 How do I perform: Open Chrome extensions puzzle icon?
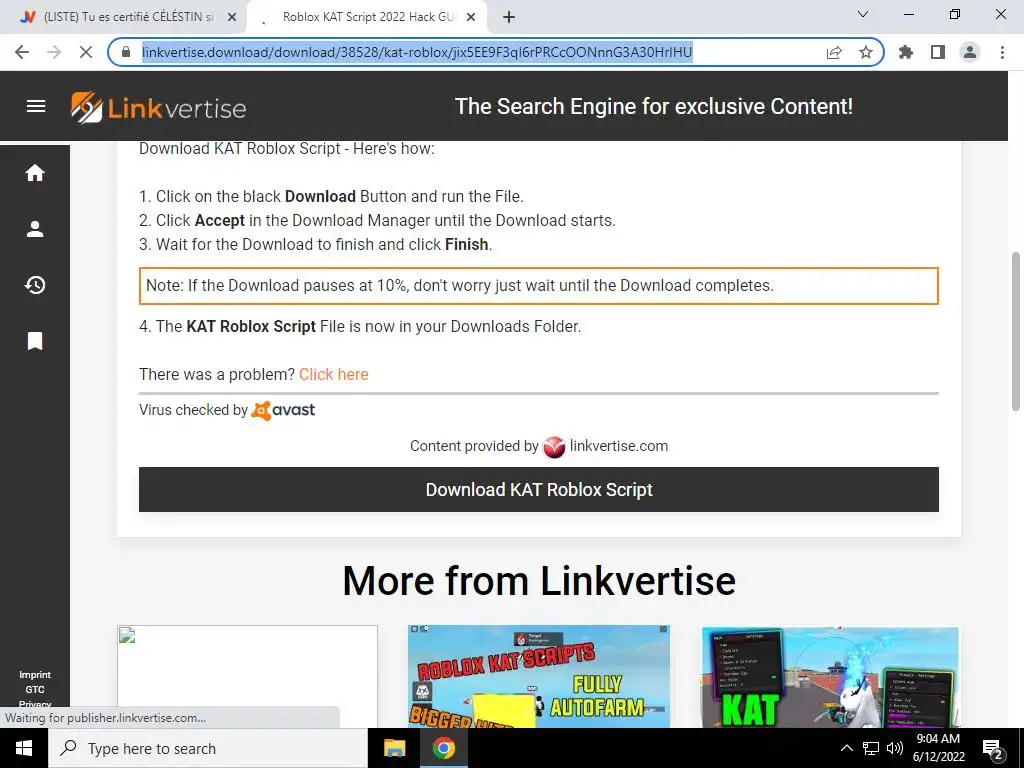(906, 52)
